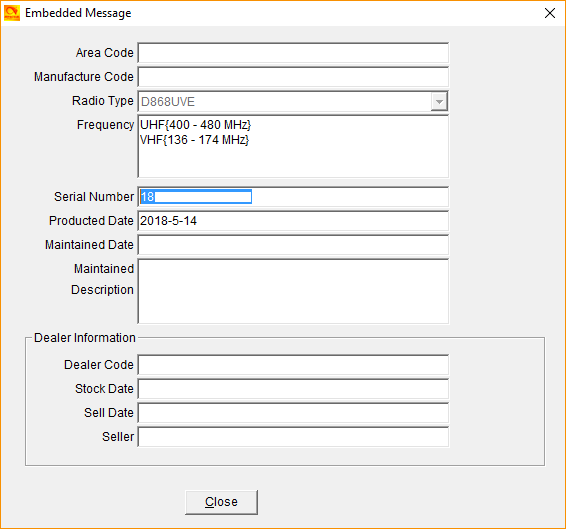Screen dimensions: 566x529
Task: Click the Dealer Information group label
Action: 85,338
